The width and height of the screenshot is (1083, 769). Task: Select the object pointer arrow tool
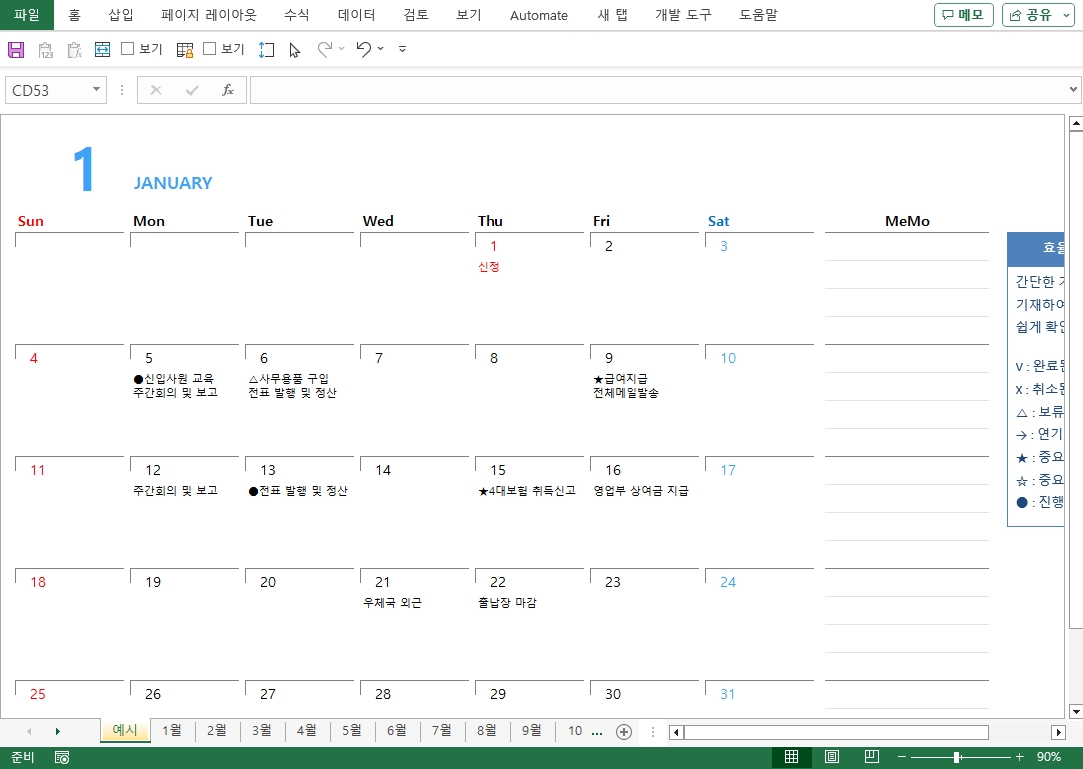pos(295,50)
